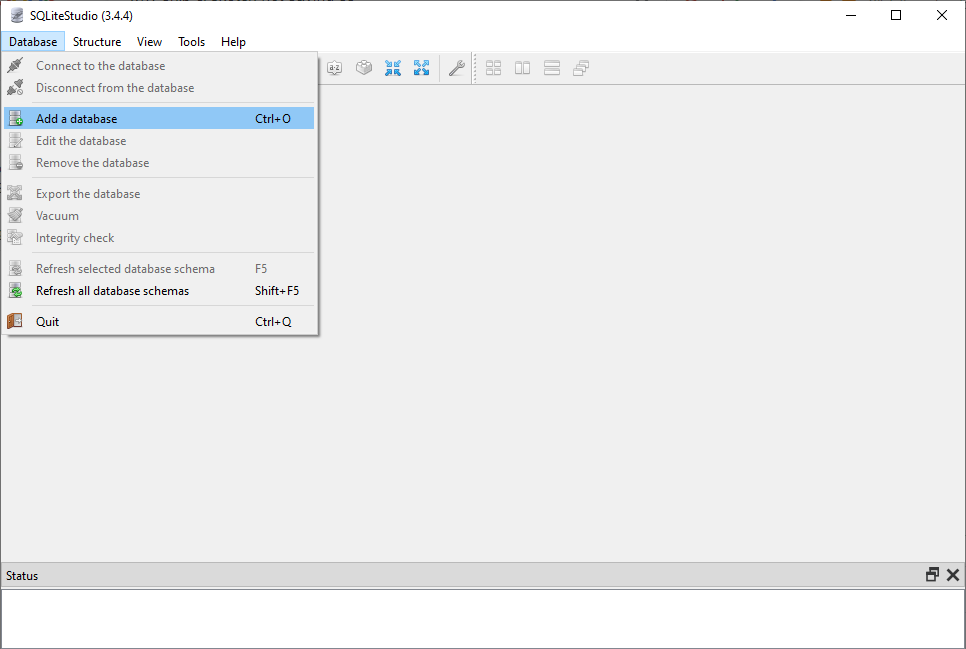
Task: Click the cascade windows toolbar icon
Action: [581, 68]
